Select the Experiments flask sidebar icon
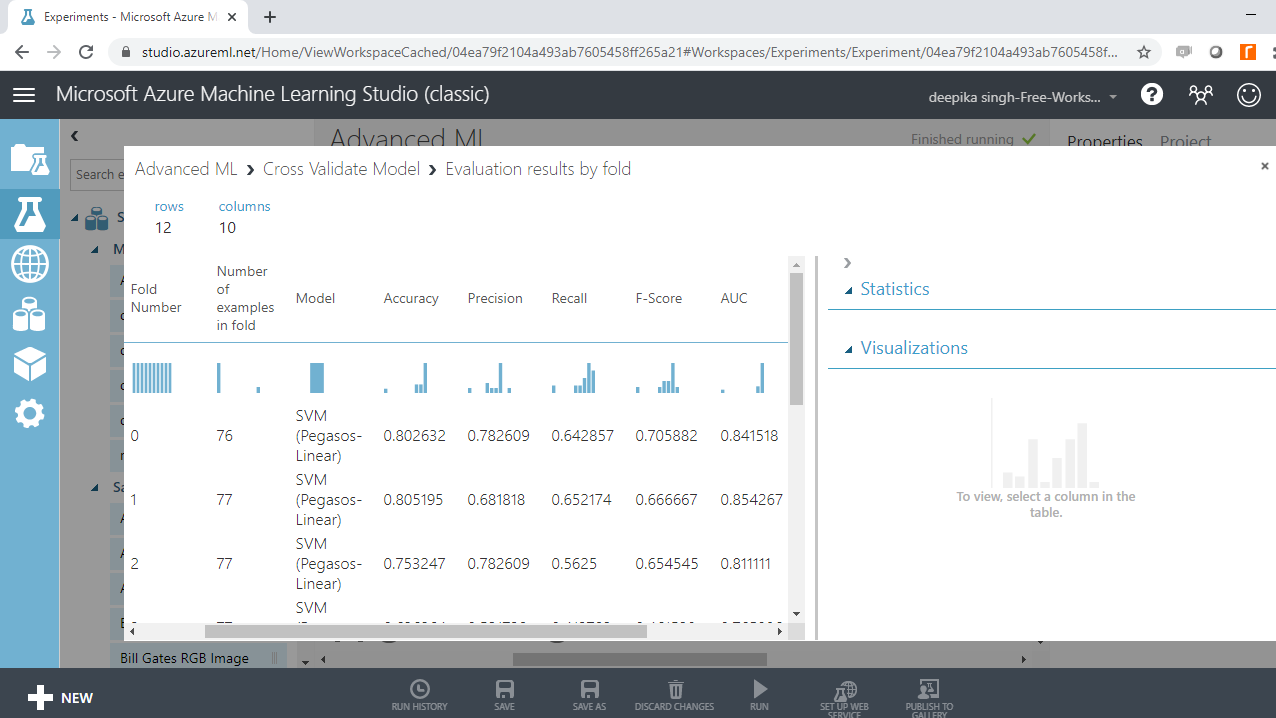Screen dimensions: 1276x718 29,214
